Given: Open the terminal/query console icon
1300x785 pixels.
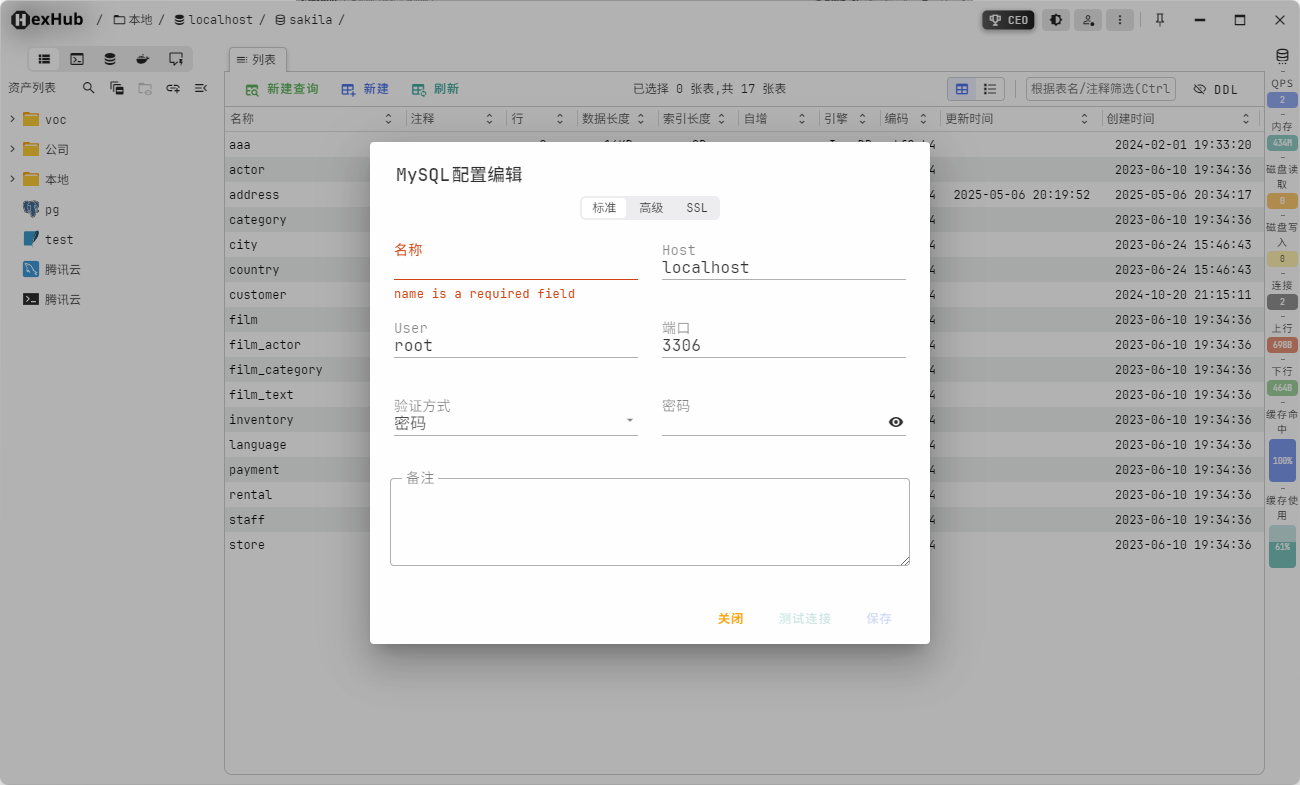Looking at the screenshot, I should pos(77,59).
